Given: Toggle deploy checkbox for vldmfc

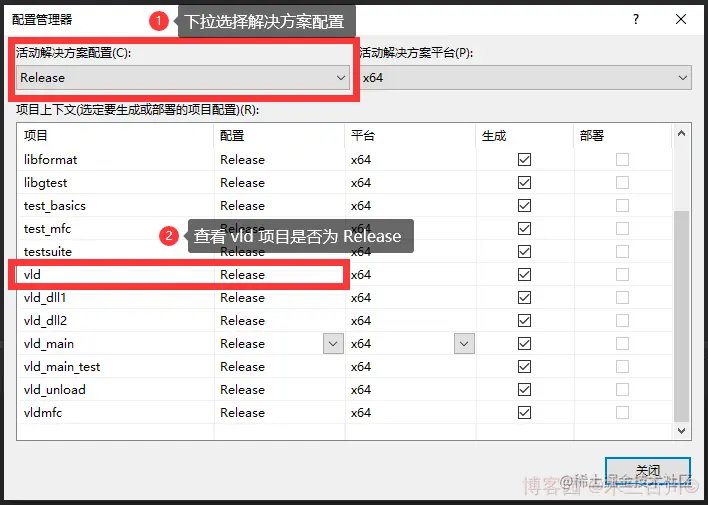Looking at the screenshot, I should click(622, 412).
